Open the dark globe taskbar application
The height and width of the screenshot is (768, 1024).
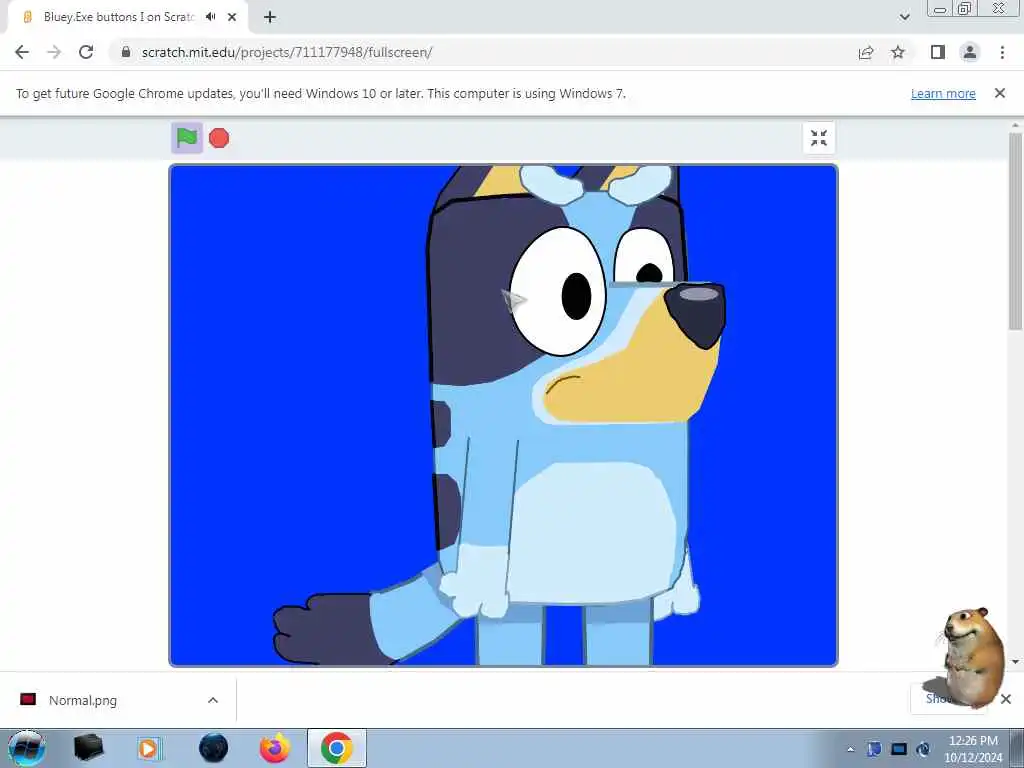click(213, 748)
